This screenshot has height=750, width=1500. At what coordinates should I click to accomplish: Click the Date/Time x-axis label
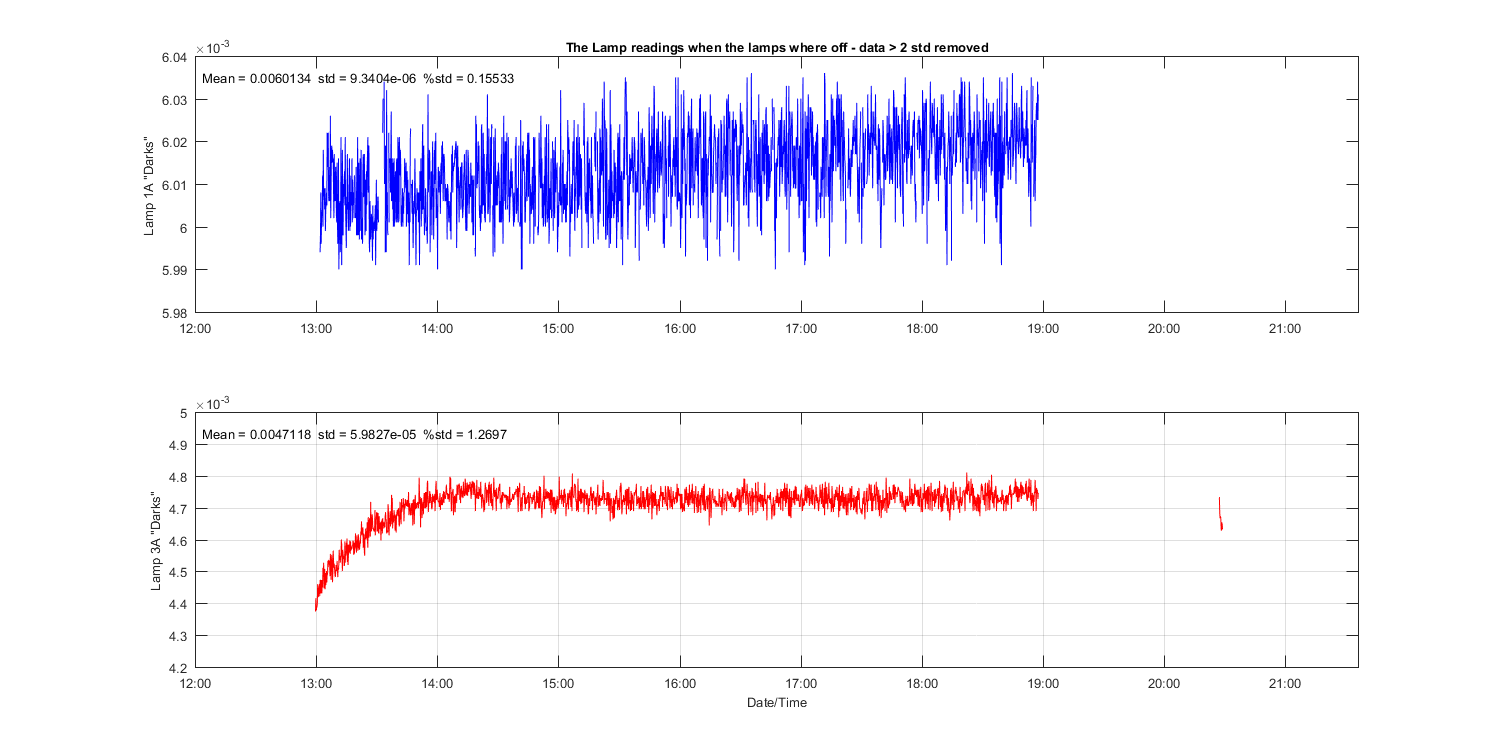(x=776, y=702)
